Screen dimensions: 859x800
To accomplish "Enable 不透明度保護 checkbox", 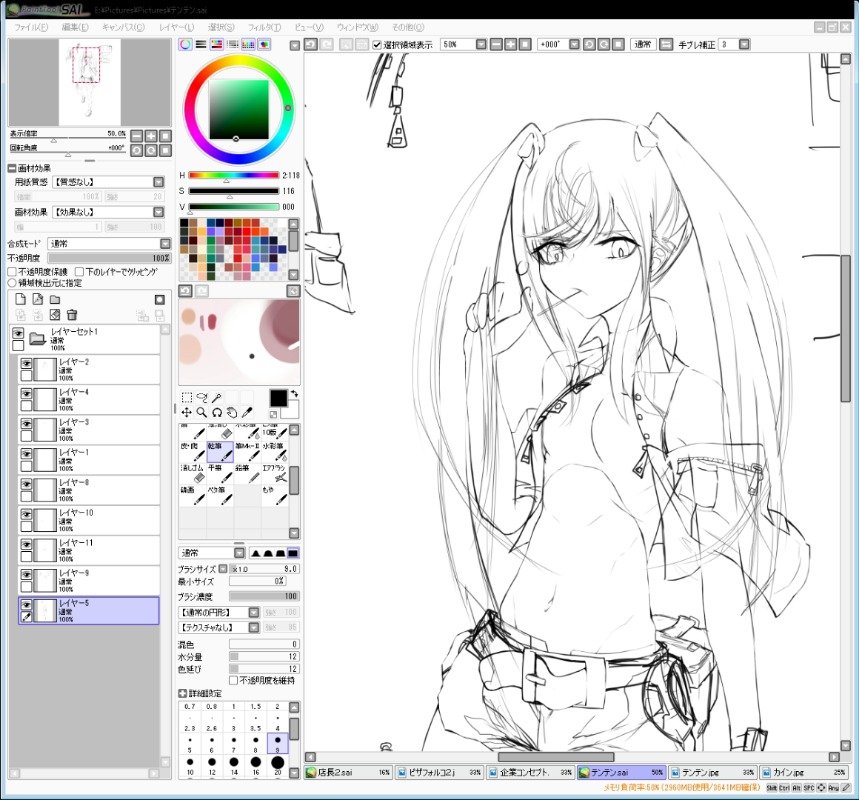I will pyautogui.click(x=12, y=272).
